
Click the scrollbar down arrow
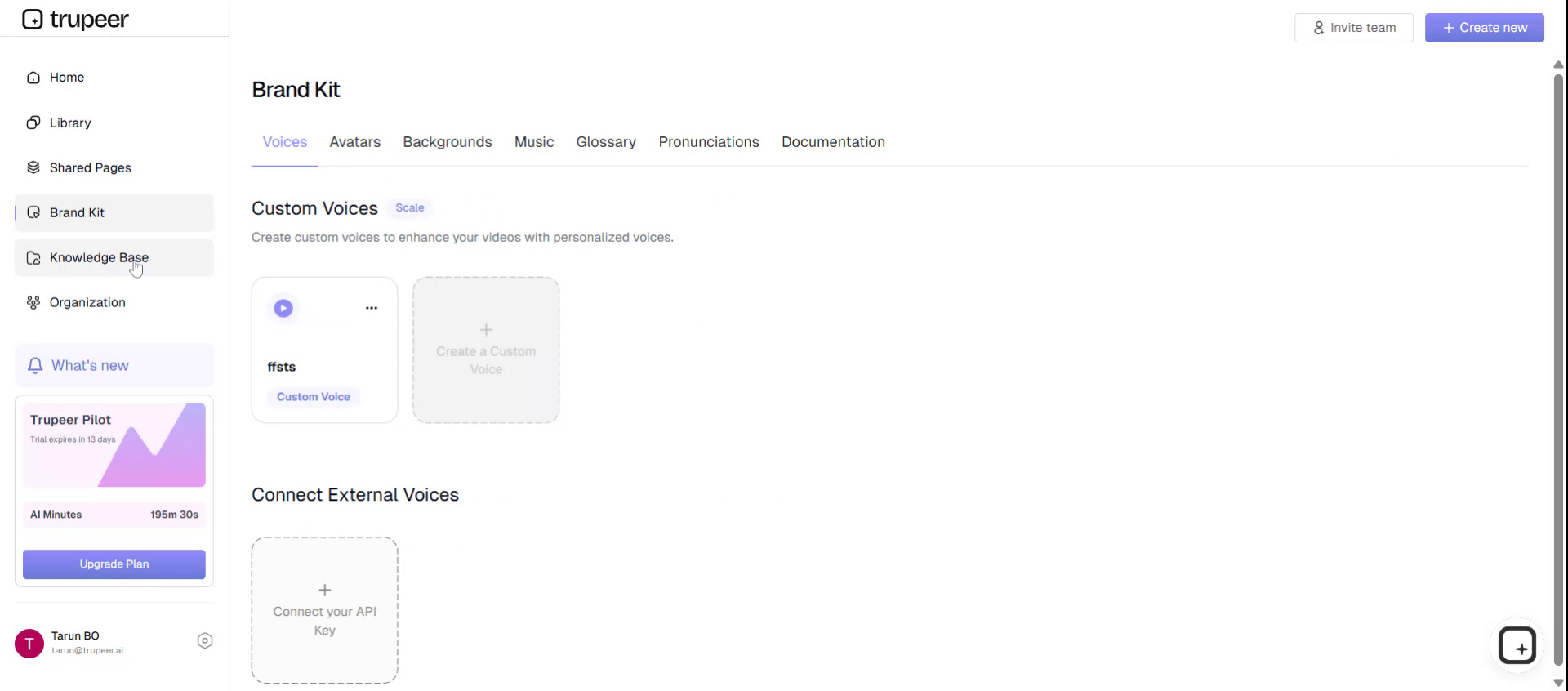tap(1558, 683)
